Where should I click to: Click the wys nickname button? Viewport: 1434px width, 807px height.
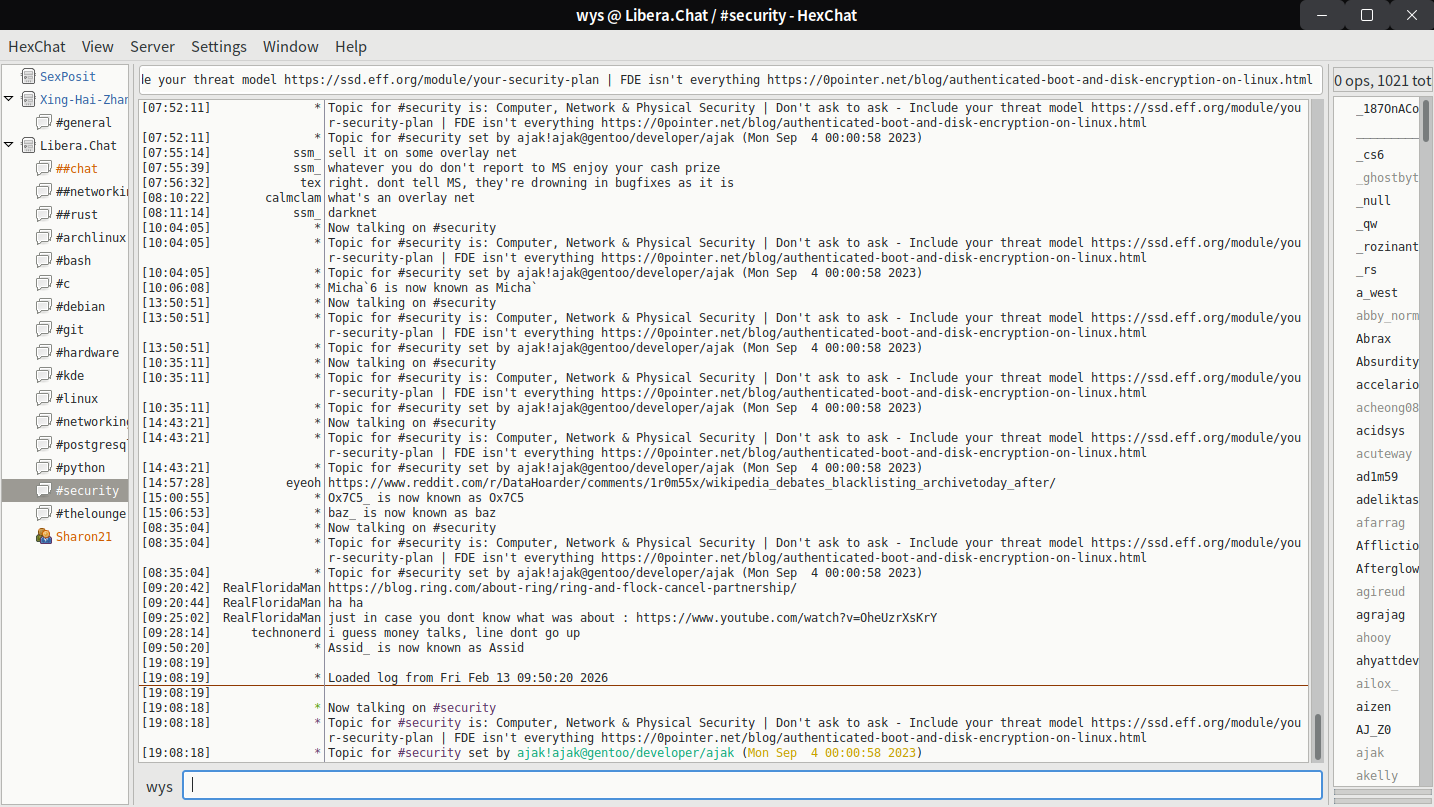pyautogui.click(x=159, y=786)
